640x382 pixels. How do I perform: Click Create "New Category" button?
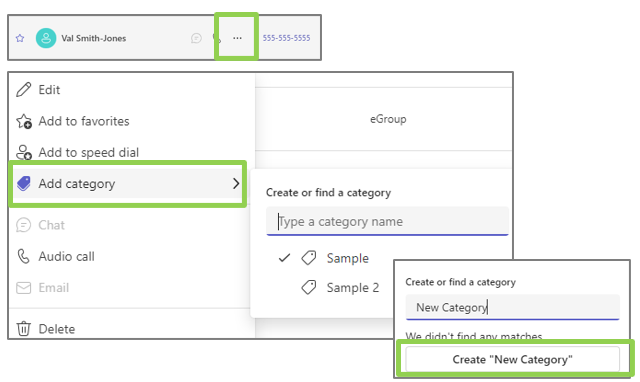pos(512,360)
